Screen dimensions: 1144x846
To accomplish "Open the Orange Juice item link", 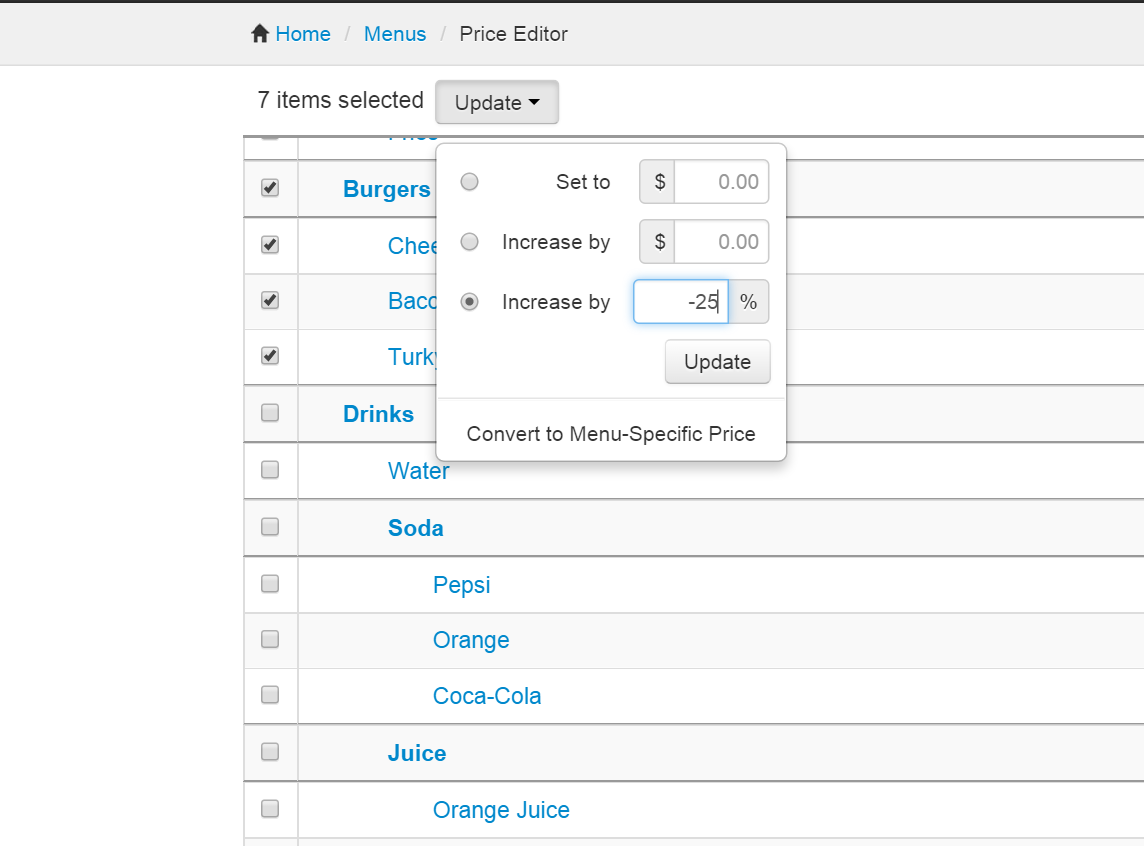I will pos(501,809).
